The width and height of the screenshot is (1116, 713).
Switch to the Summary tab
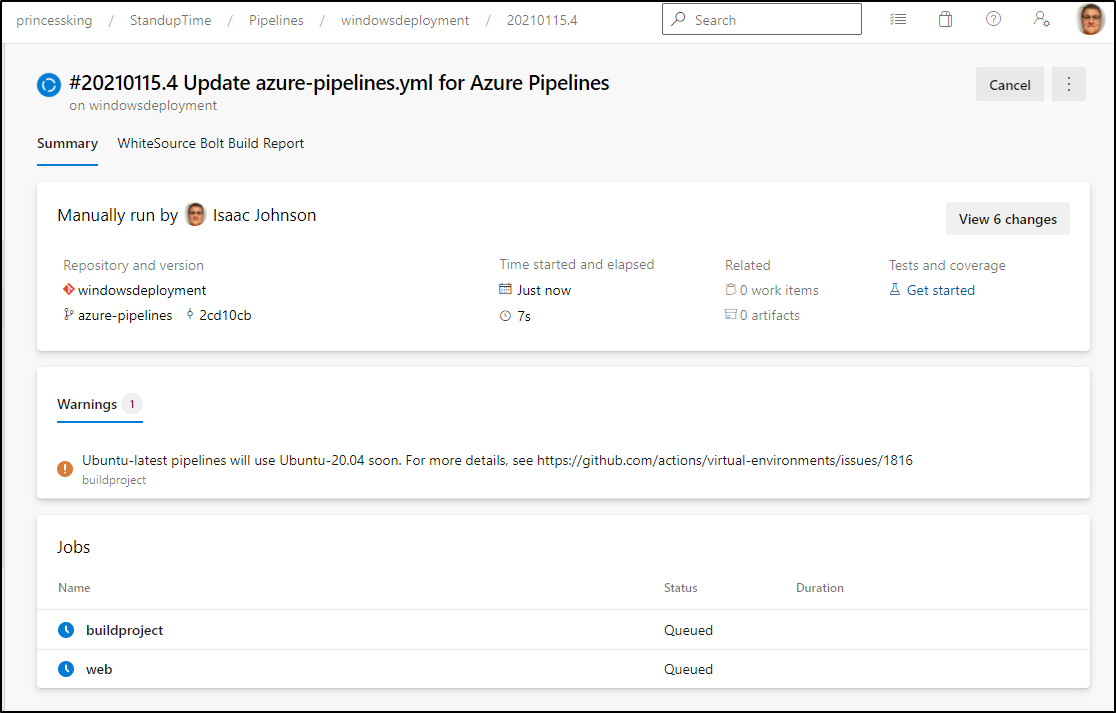pos(67,143)
